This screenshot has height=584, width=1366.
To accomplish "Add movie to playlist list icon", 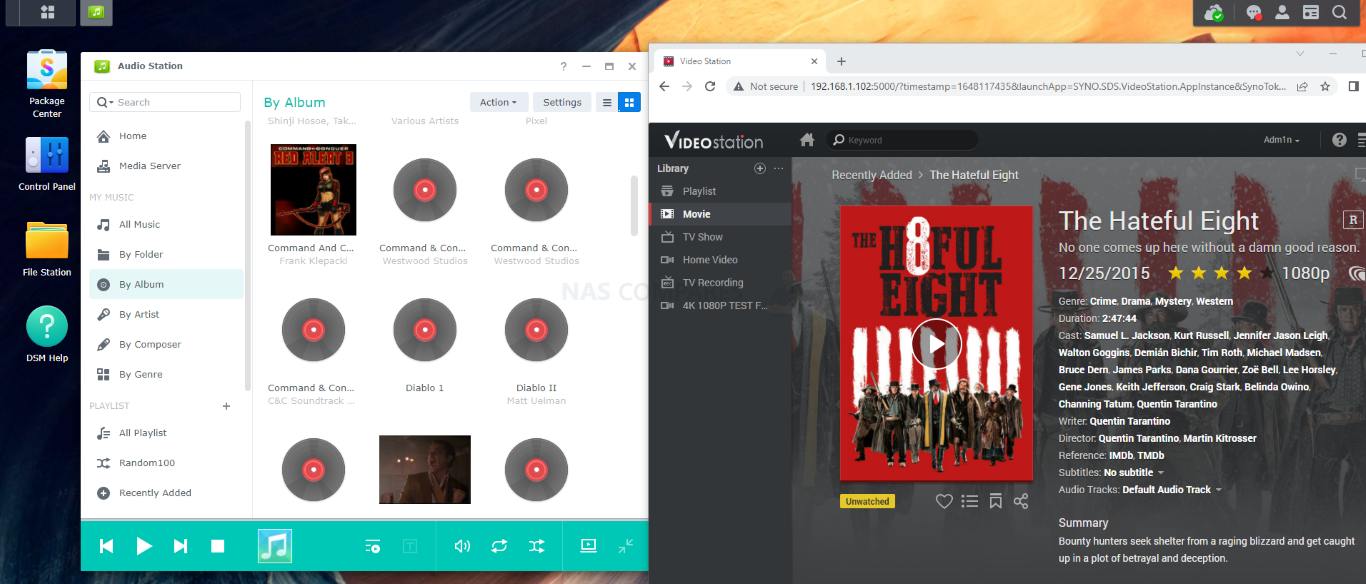I will pyautogui.click(x=970, y=501).
